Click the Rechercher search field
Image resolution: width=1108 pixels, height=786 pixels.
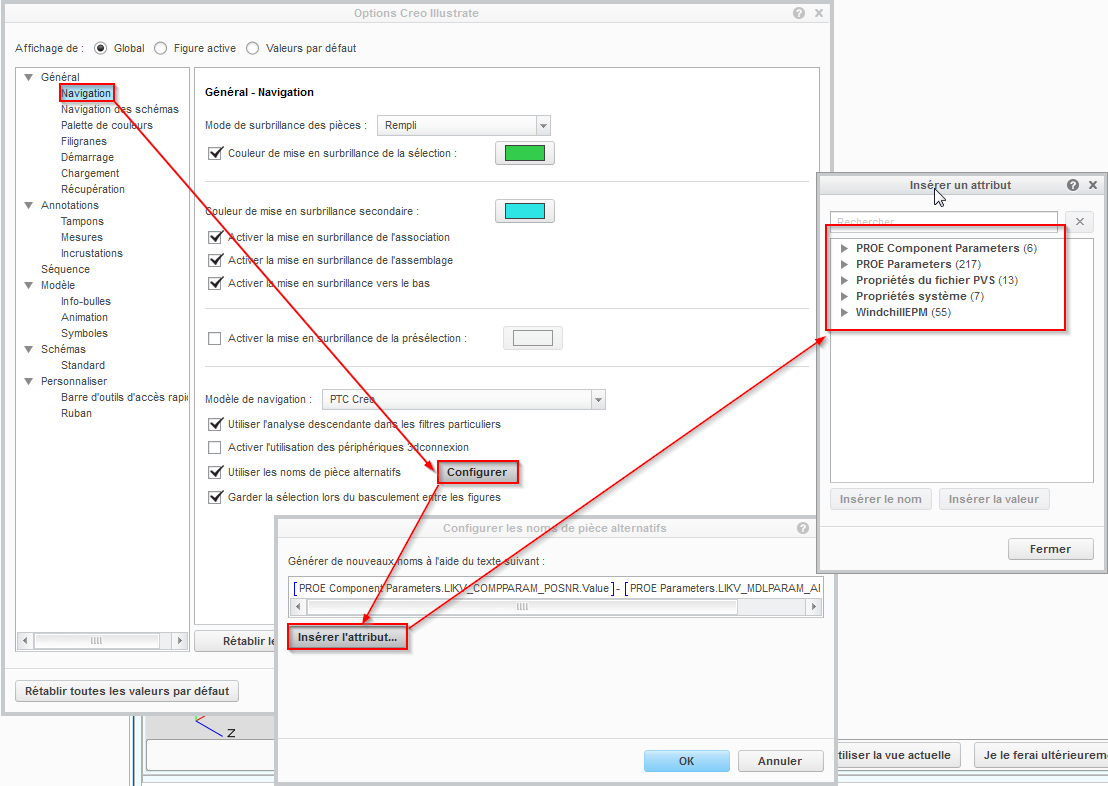coord(943,221)
